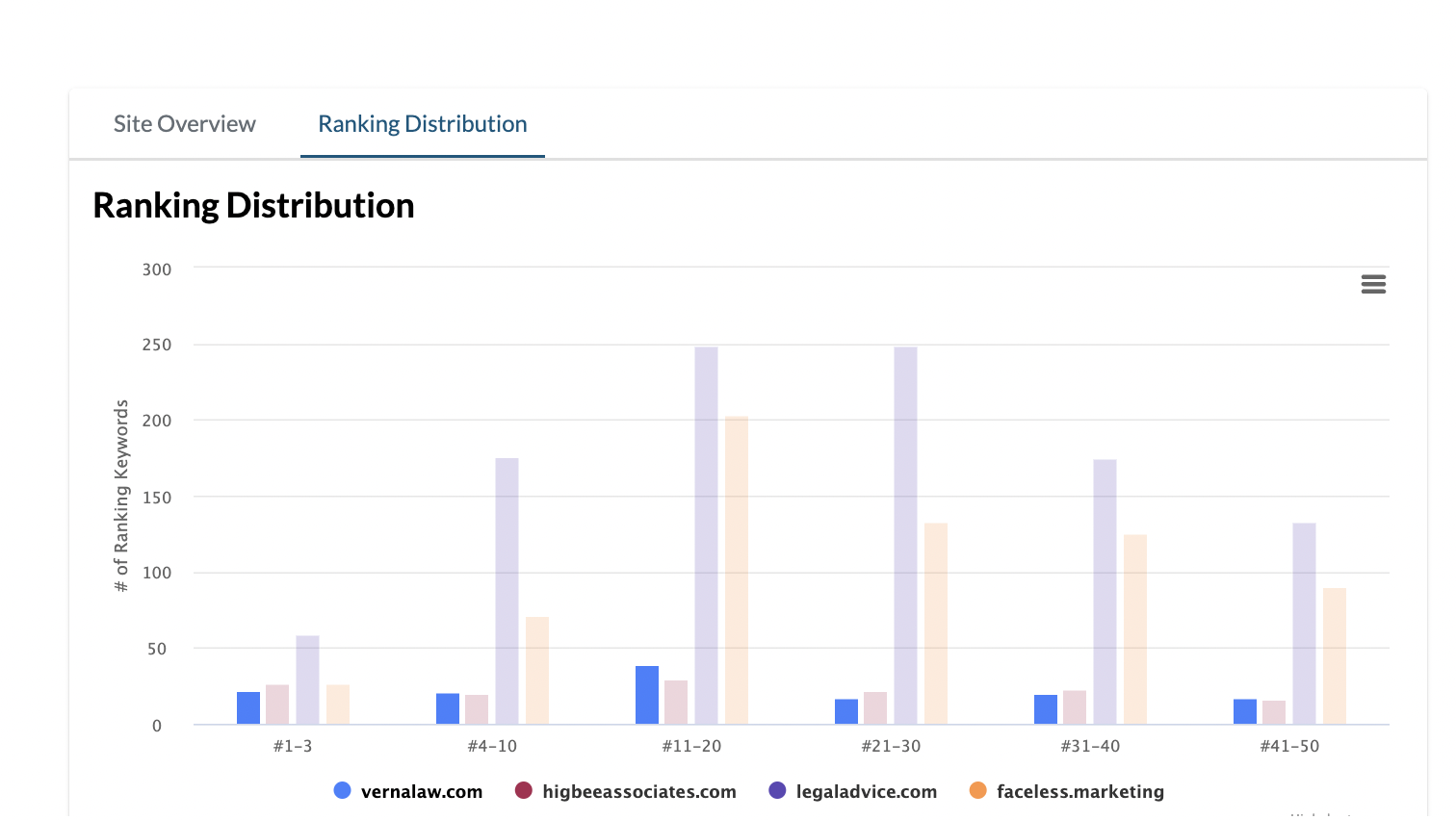
Task: Hide the legaladvice.com legend series
Action: coord(866,792)
